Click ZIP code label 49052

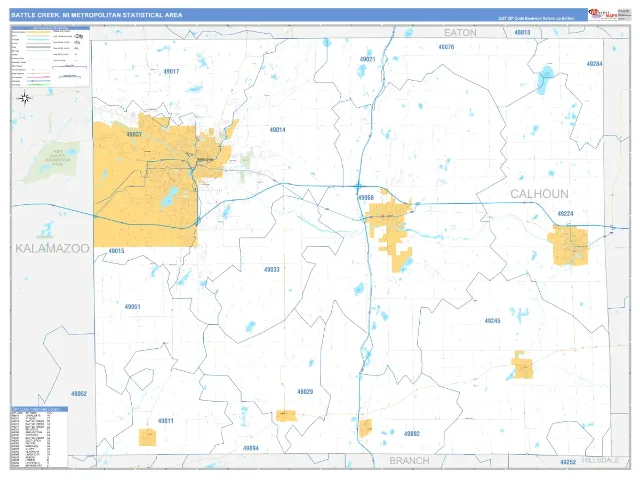79,394
